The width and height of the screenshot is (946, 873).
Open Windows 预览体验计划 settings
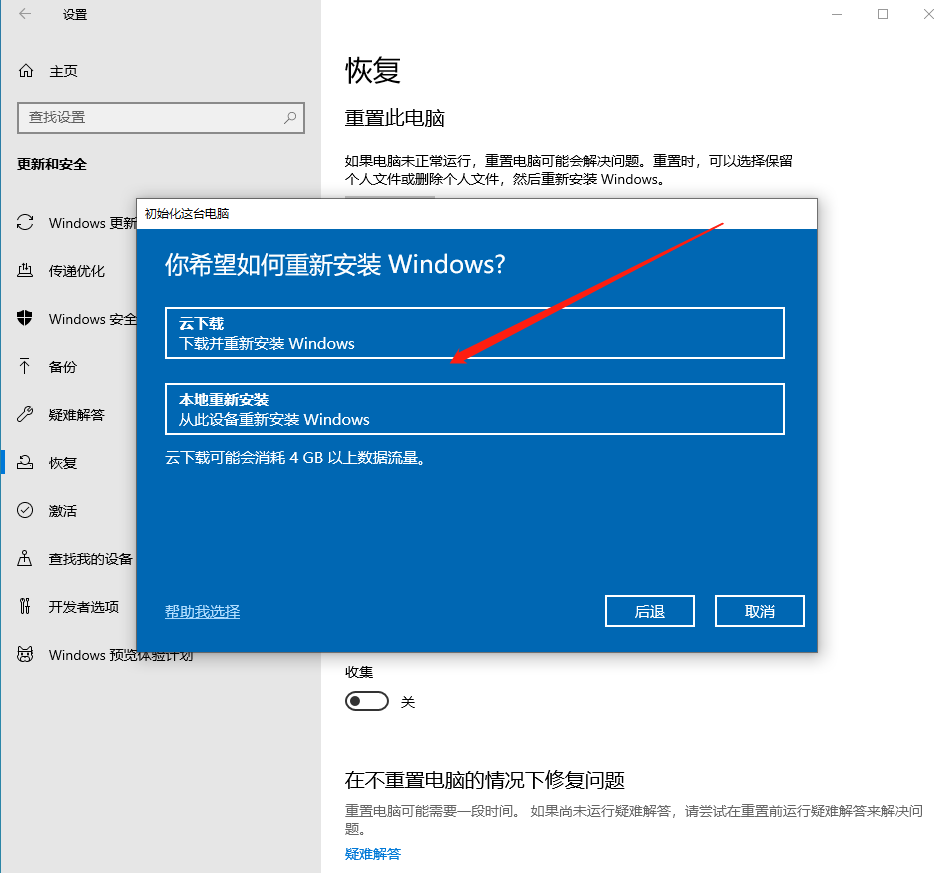27,655
